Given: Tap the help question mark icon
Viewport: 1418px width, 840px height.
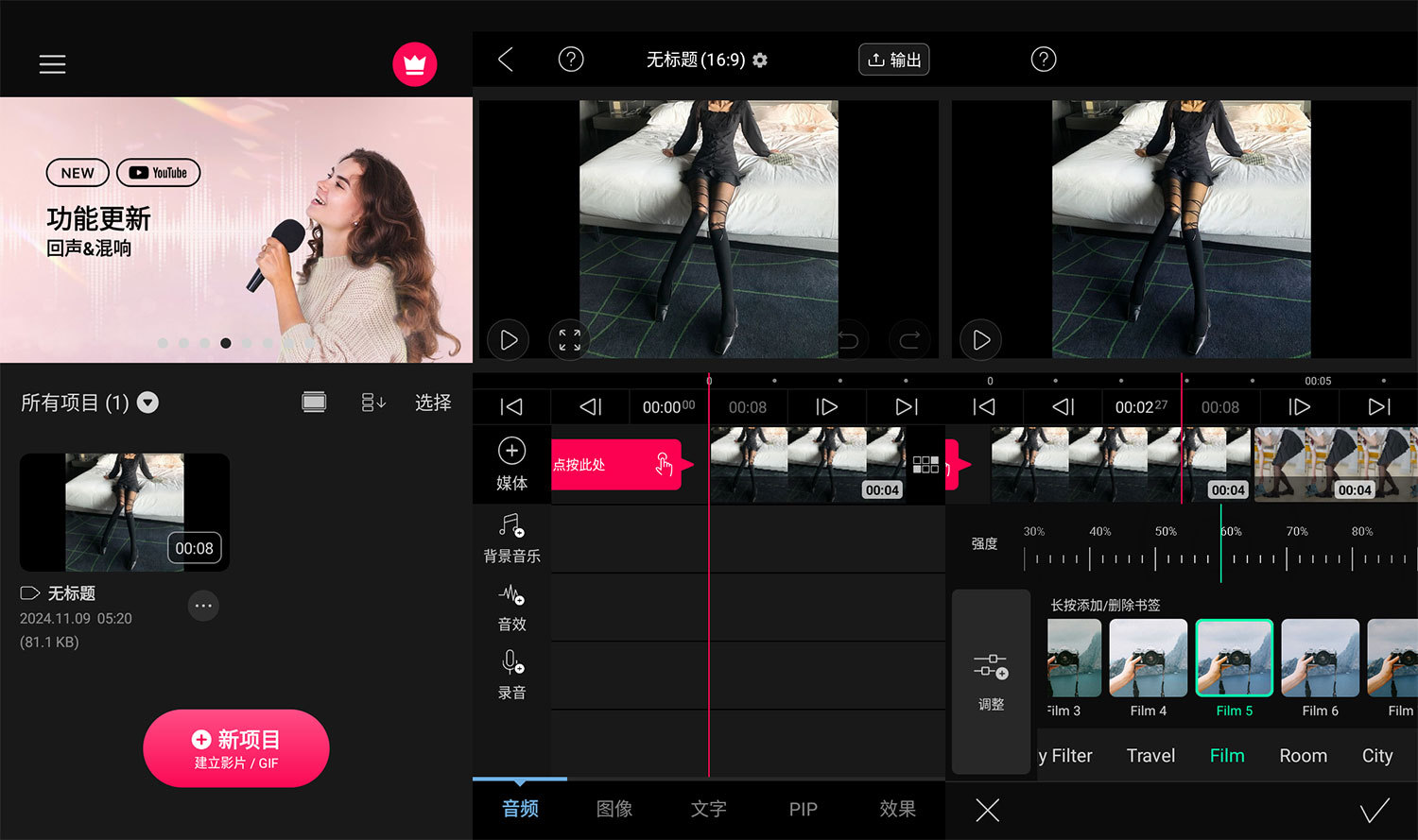Looking at the screenshot, I should pyautogui.click(x=571, y=59).
